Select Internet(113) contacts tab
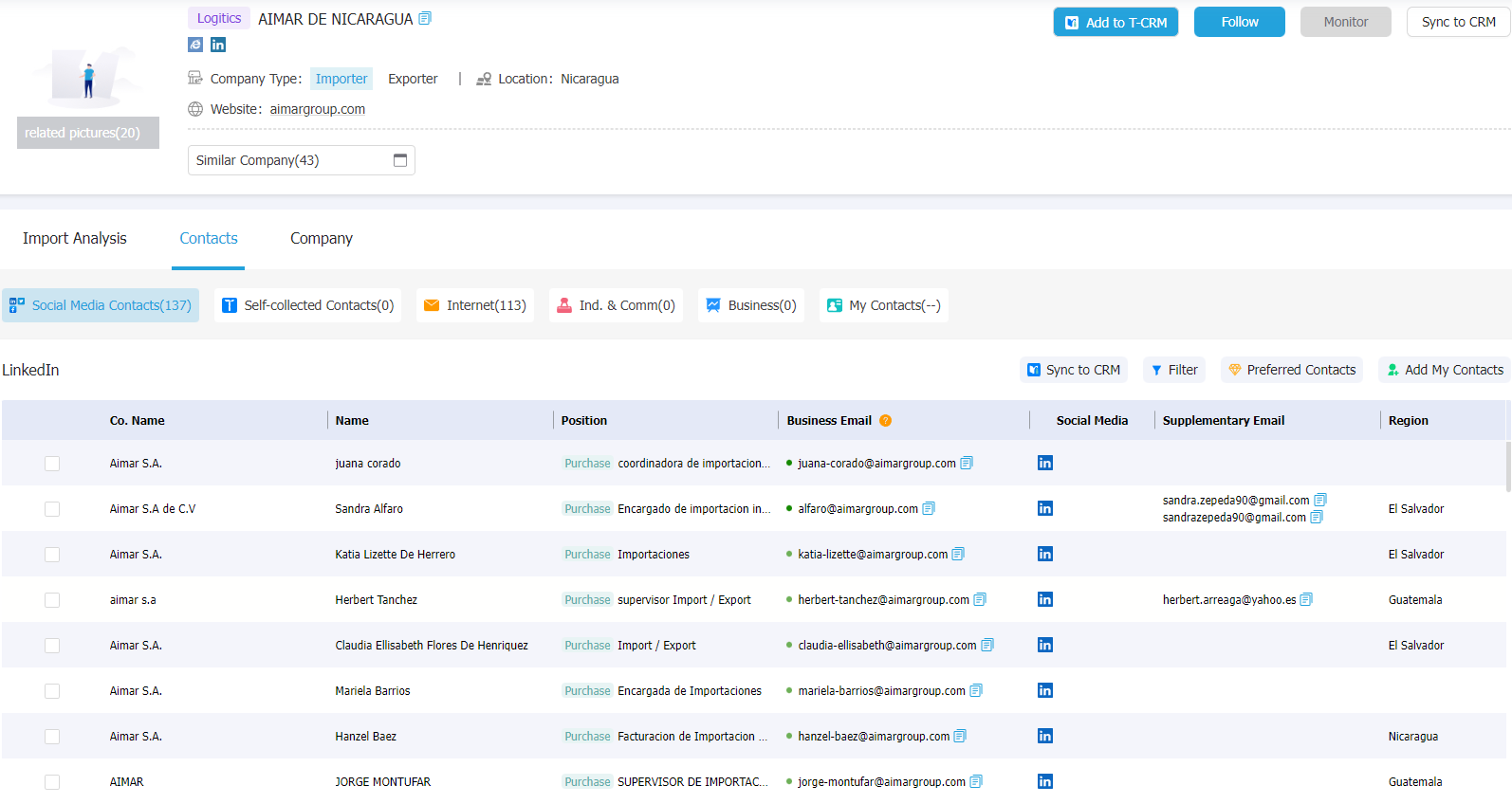This screenshot has height=804, width=1512. [475, 305]
